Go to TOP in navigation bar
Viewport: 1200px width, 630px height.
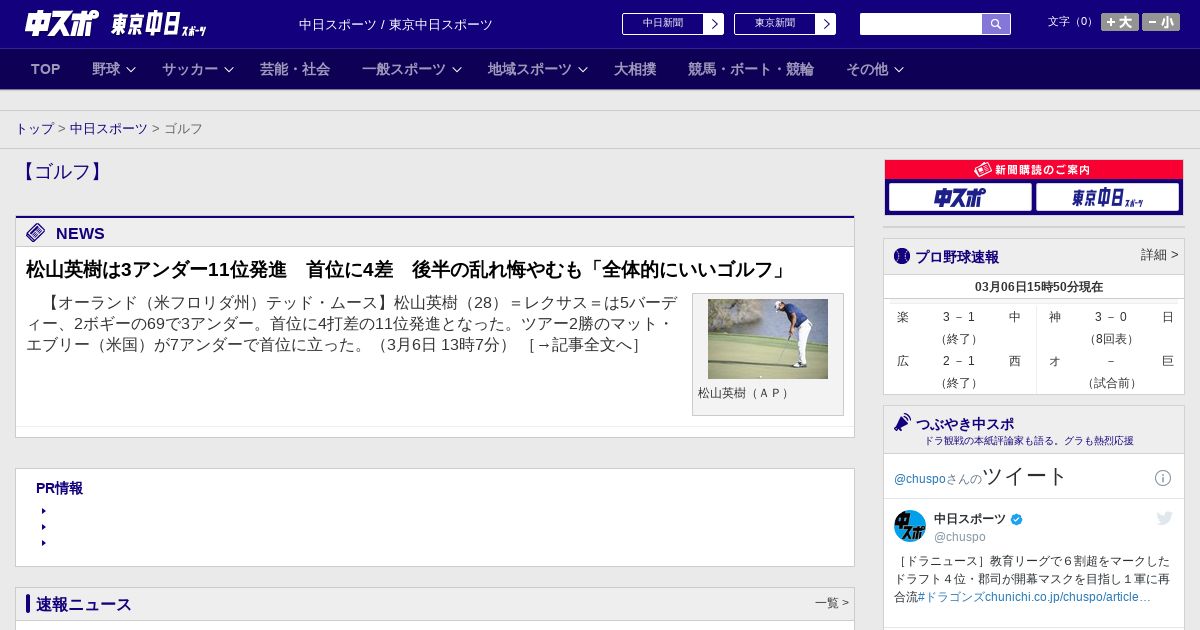pyautogui.click(x=46, y=69)
